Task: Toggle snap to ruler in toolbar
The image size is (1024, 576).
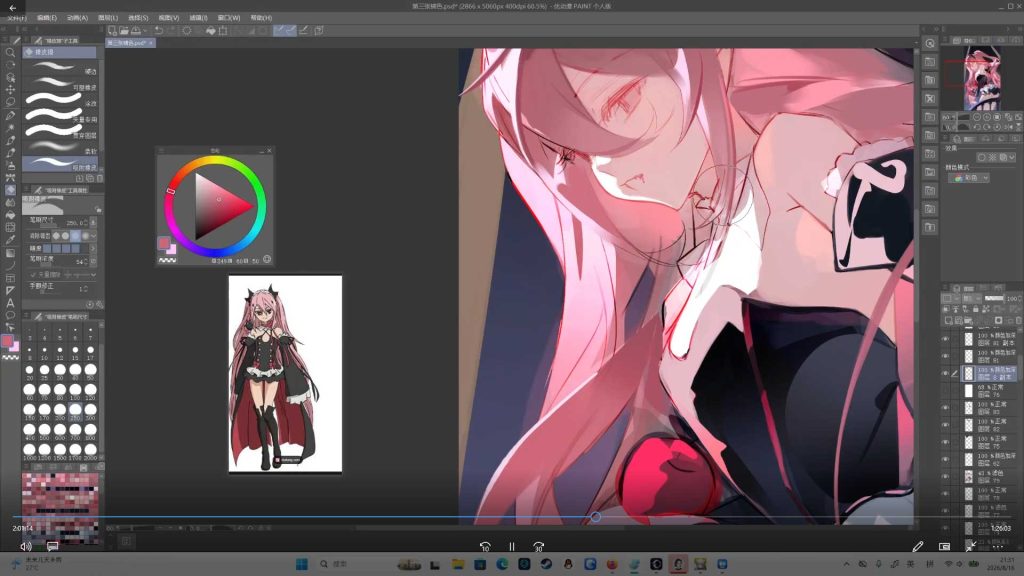Action: point(279,31)
